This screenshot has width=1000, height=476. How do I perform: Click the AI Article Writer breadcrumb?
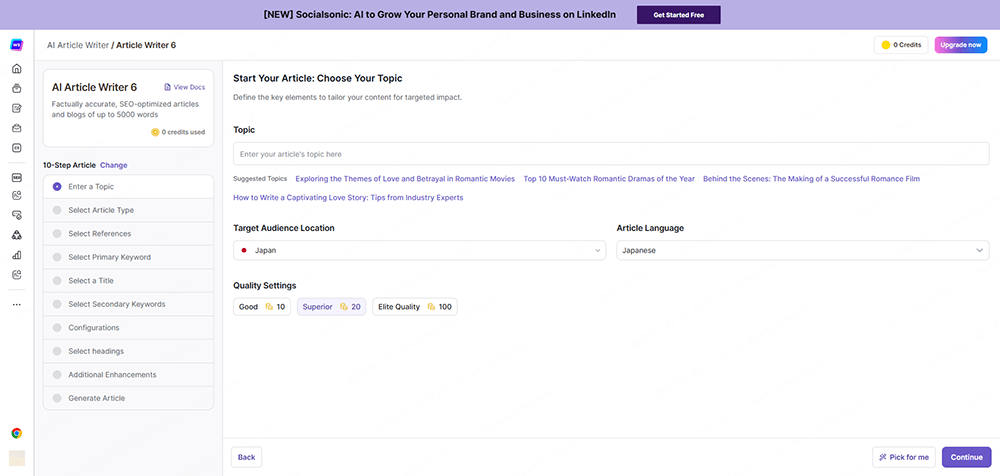pos(78,45)
